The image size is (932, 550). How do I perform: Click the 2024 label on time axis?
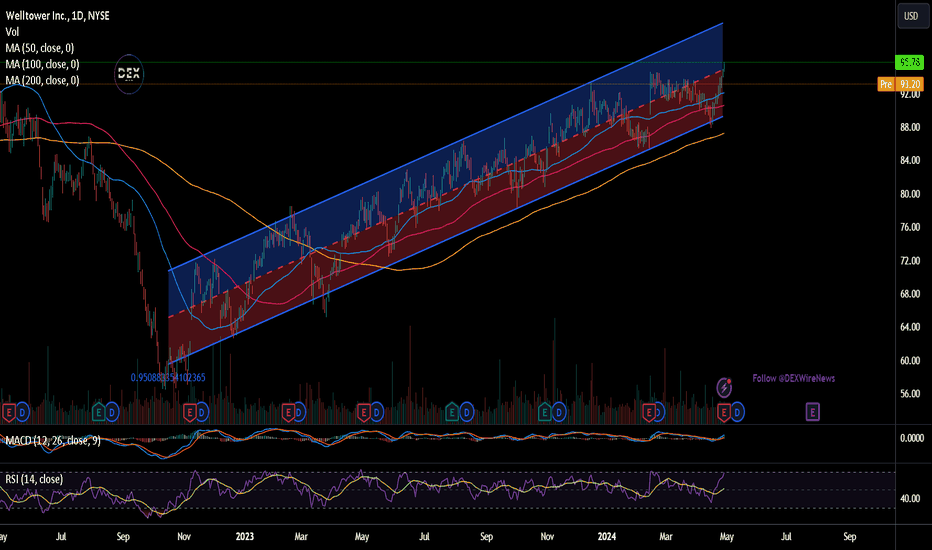[x=606, y=536]
